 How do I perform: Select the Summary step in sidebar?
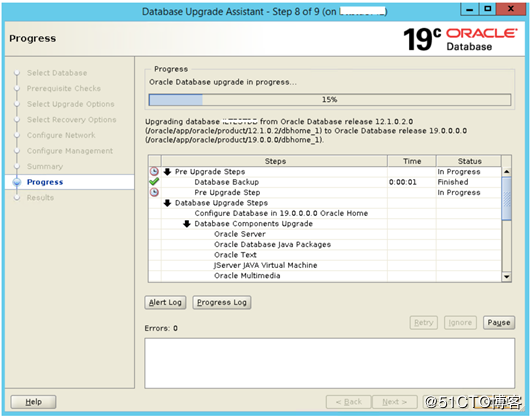point(45,166)
